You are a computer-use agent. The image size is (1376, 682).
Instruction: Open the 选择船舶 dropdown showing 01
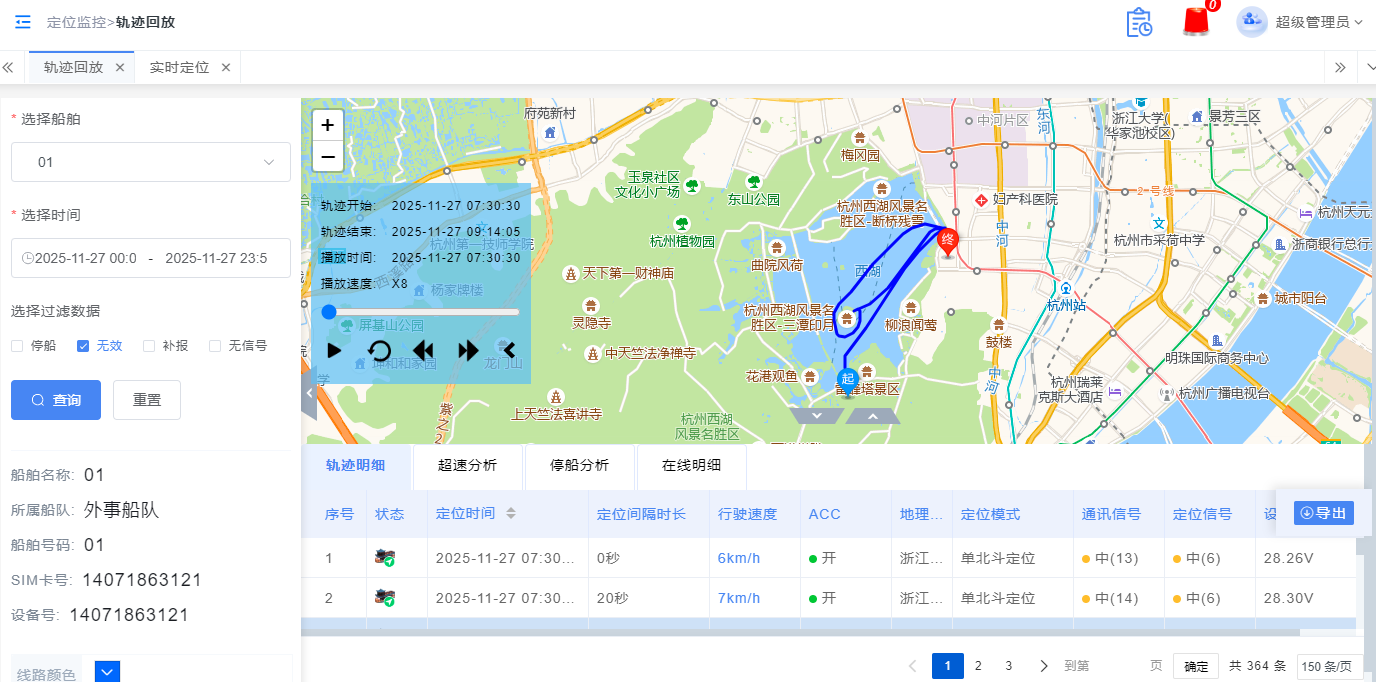(151, 162)
